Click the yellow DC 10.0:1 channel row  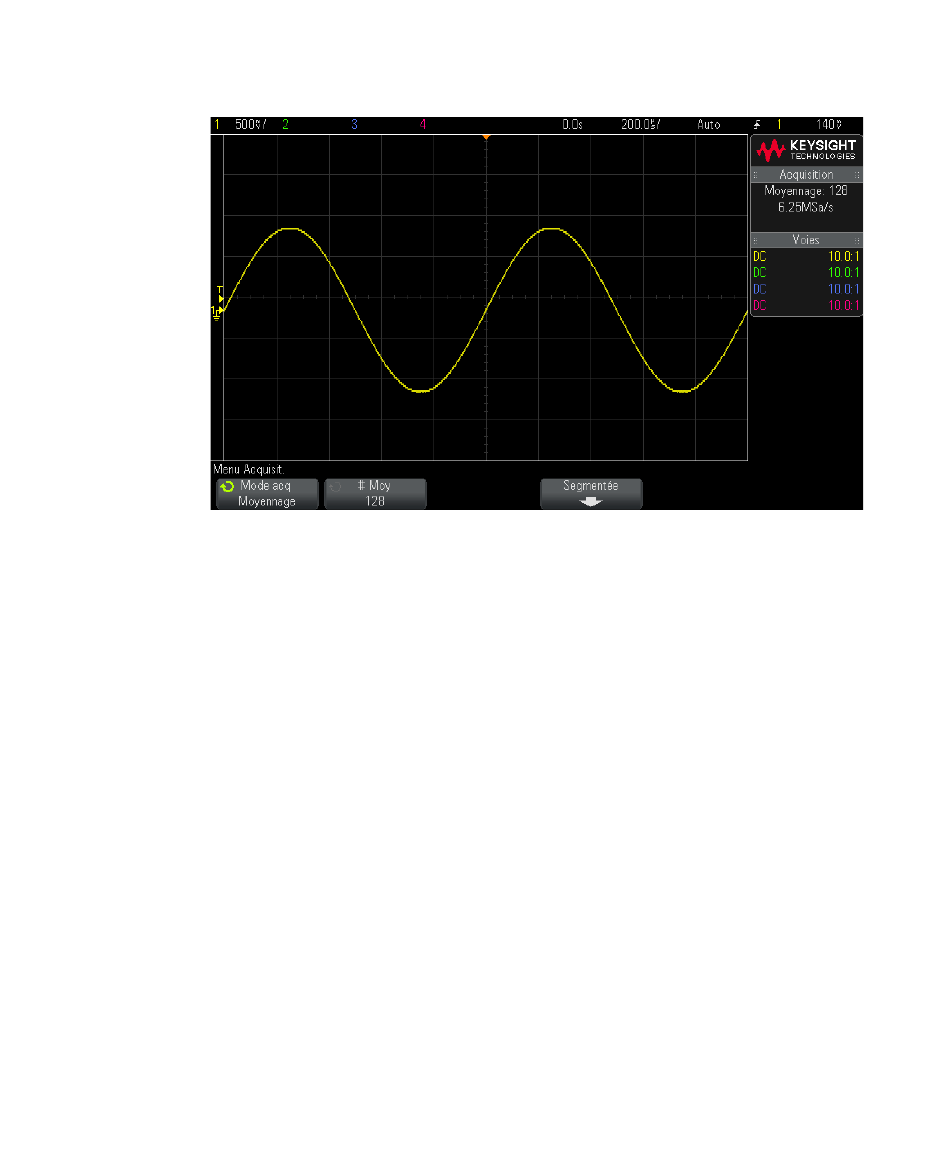(806, 256)
